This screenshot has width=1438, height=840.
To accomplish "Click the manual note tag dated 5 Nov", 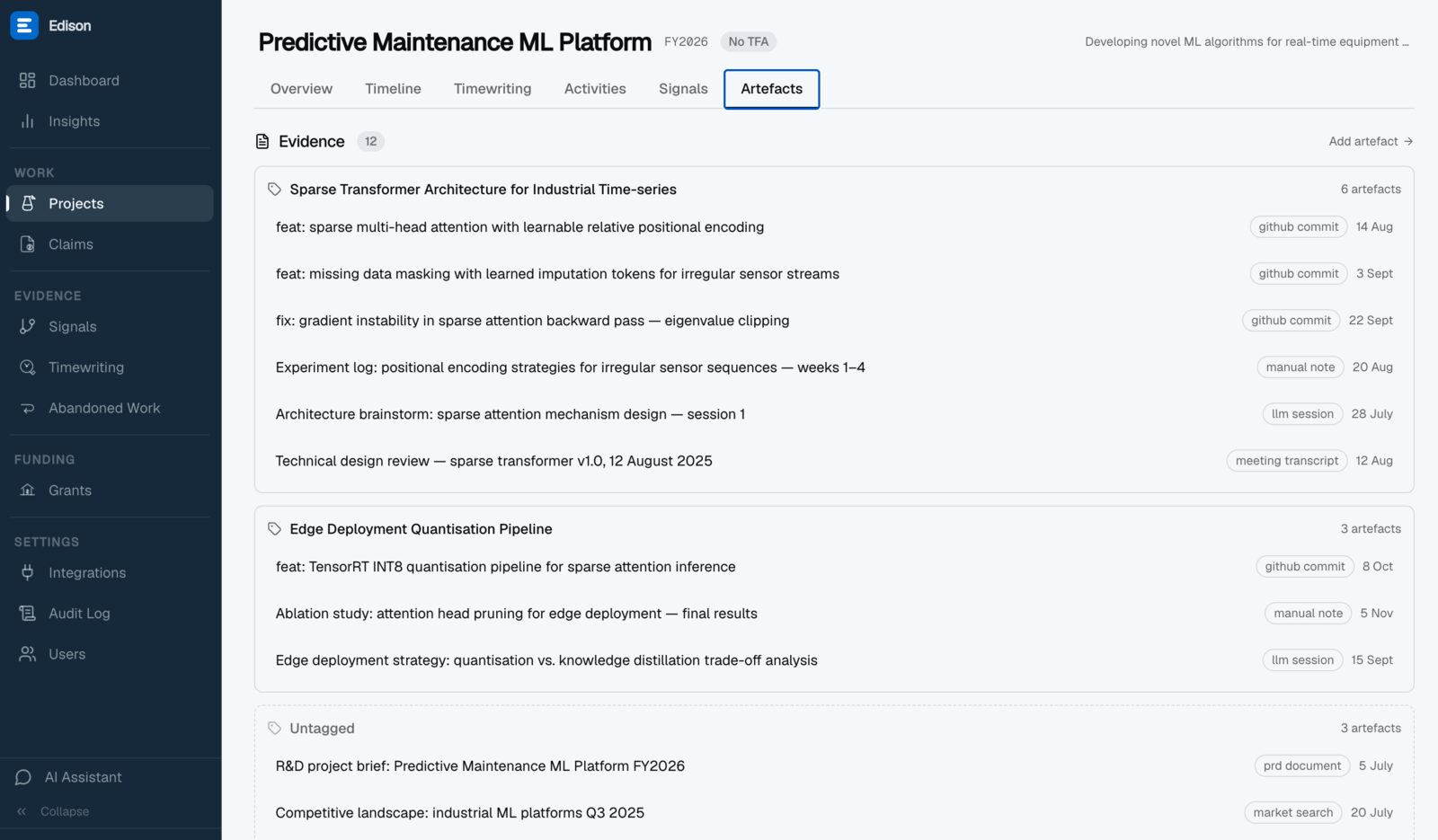I will click(x=1308, y=614).
